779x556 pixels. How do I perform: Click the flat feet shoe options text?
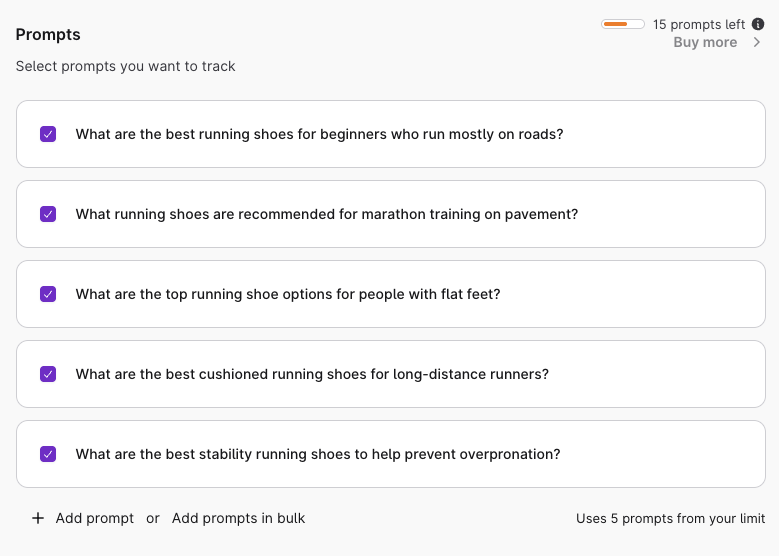(x=288, y=294)
